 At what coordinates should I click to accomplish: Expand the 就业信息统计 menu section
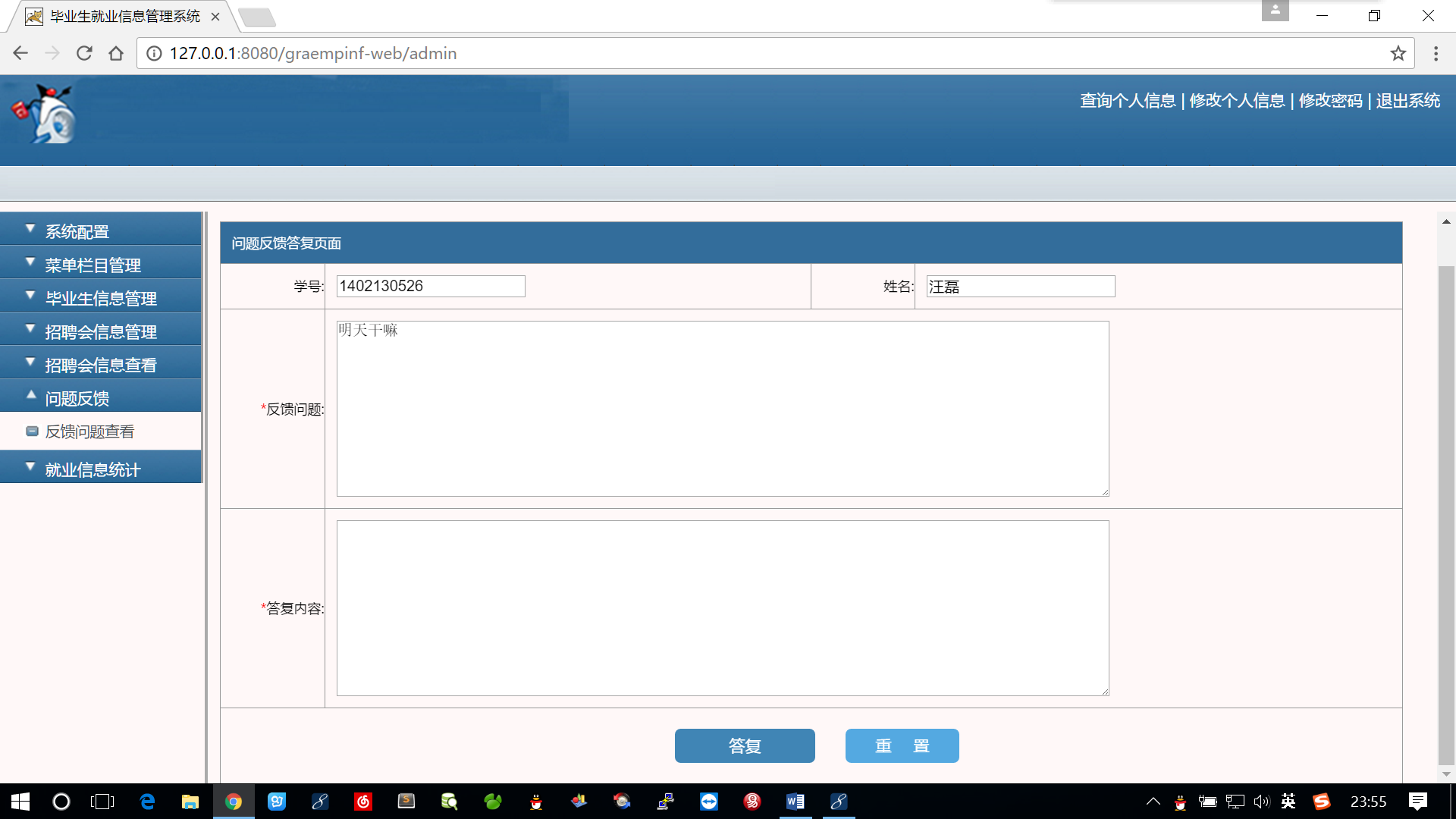coord(93,469)
